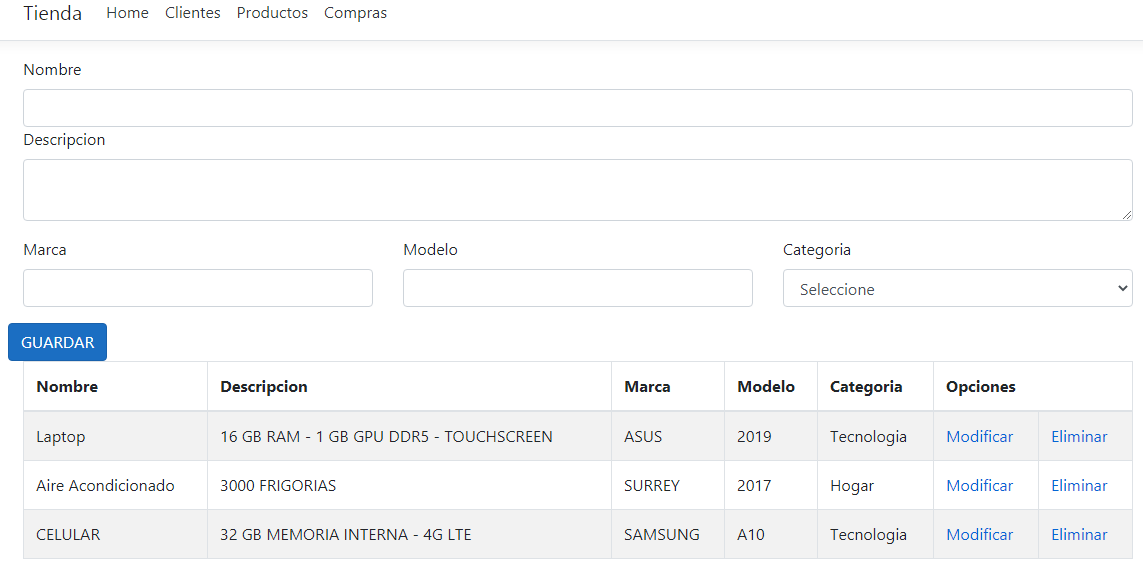Modificar the CELULAR product
Screen dimensions: 1143x567
[x=979, y=534]
